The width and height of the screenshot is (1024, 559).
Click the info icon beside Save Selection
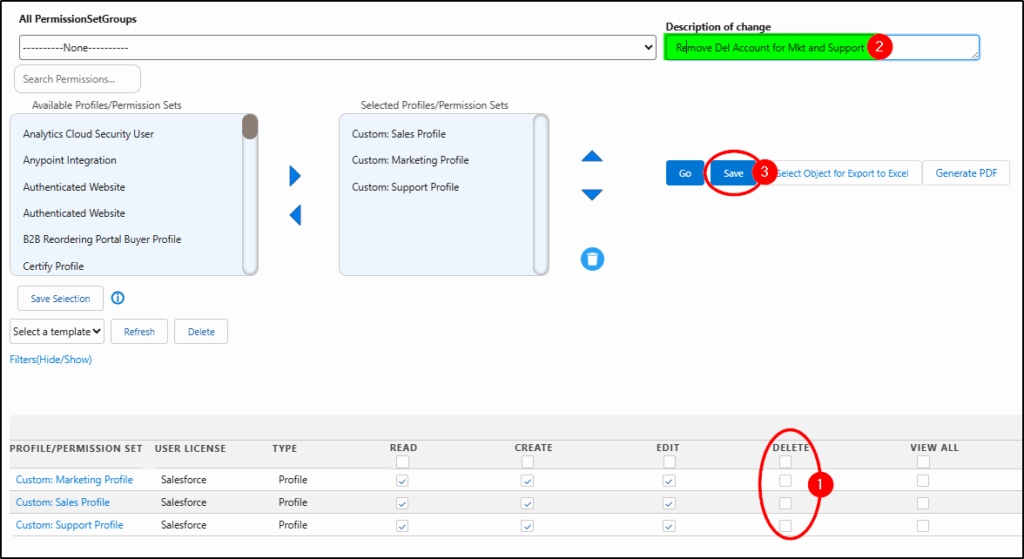point(118,298)
